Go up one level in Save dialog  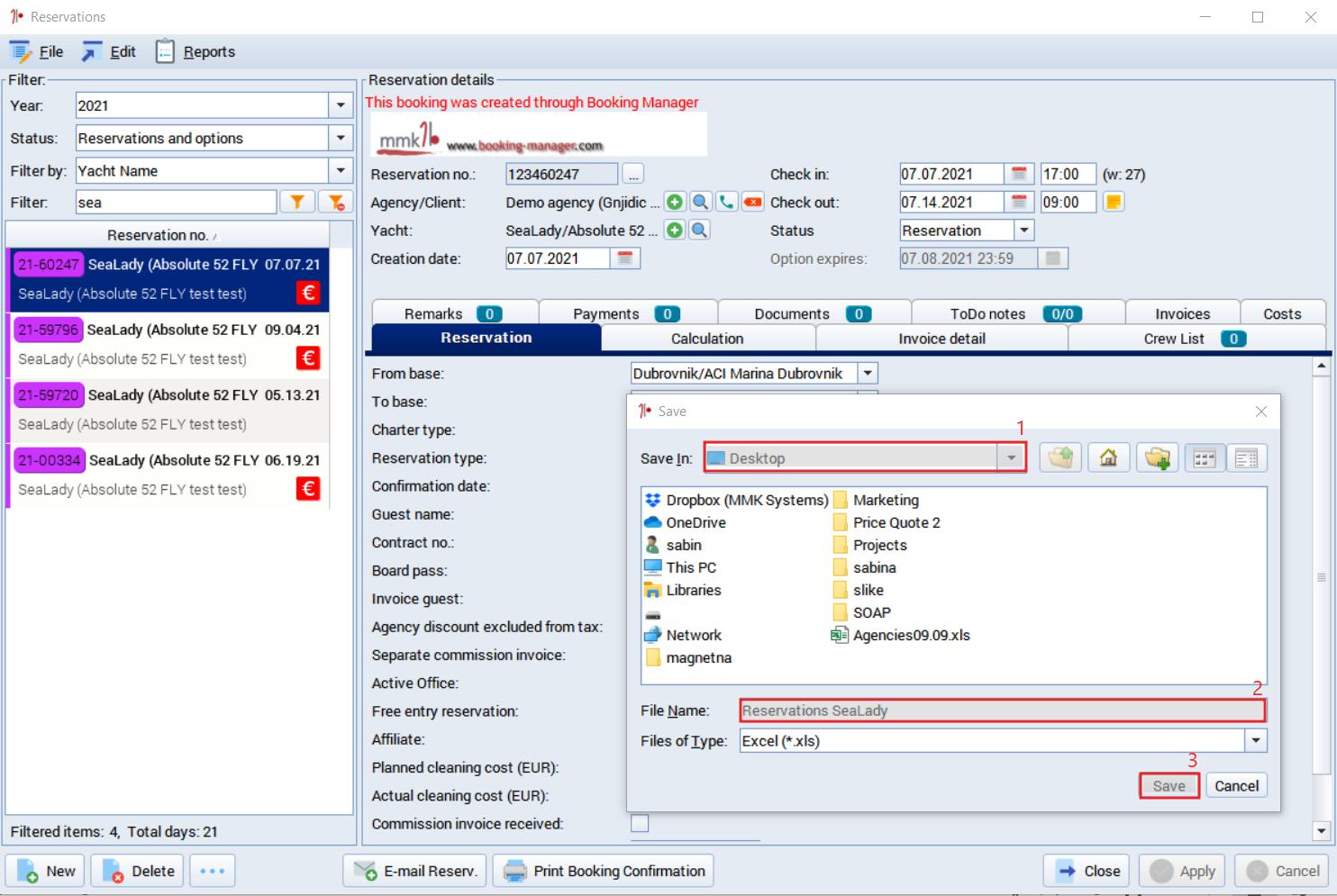tap(1060, 458)
